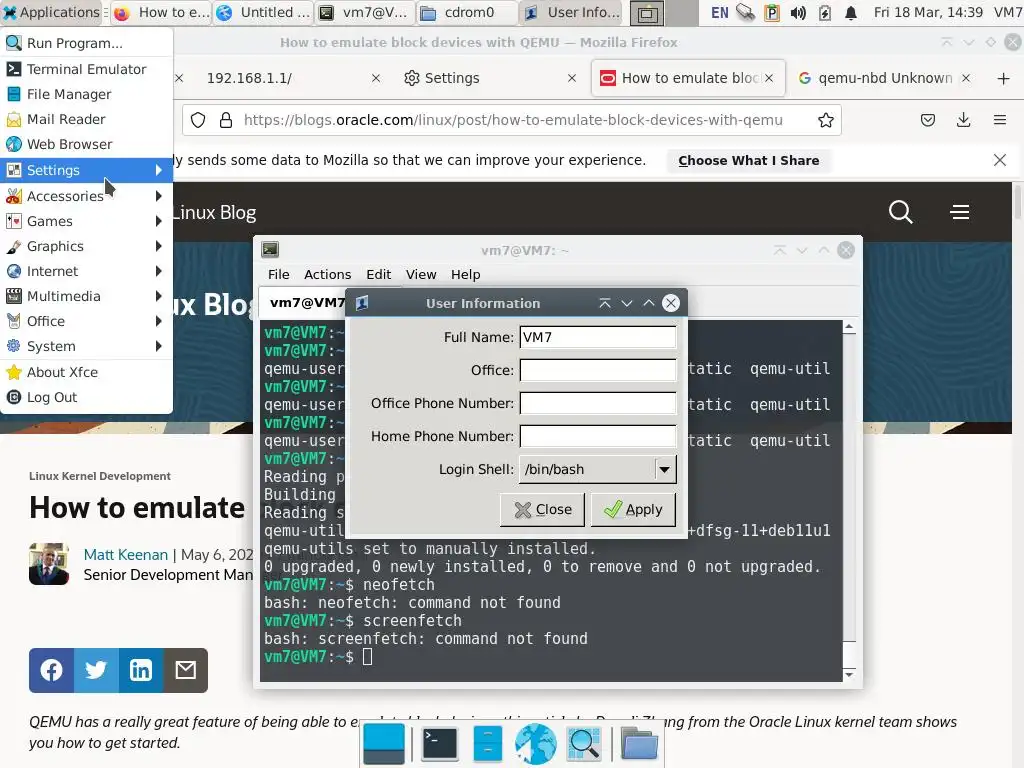1024x768 pixels.
Task: Click Close in User Information dialog
Action: pyautogui.click(x=542, y=509)
